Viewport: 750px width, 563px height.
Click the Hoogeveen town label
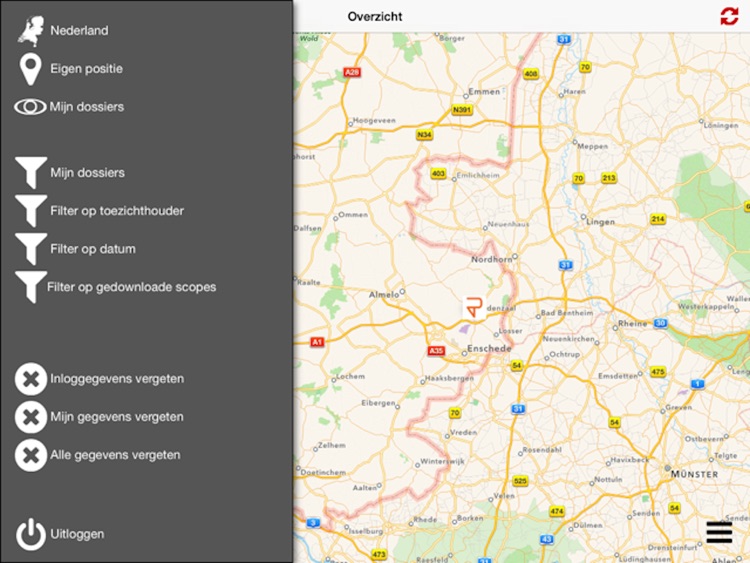point(374,121)
